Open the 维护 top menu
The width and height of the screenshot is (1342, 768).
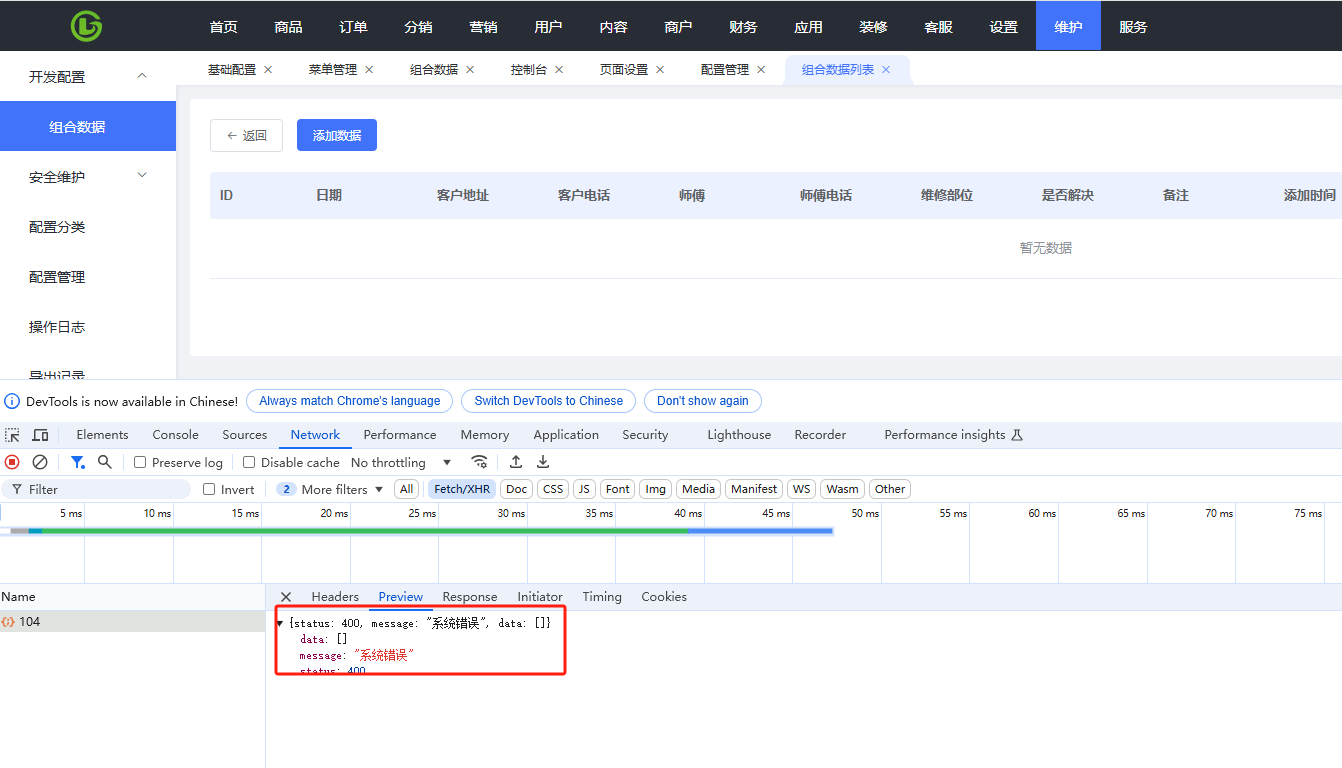coord(1068,26)
